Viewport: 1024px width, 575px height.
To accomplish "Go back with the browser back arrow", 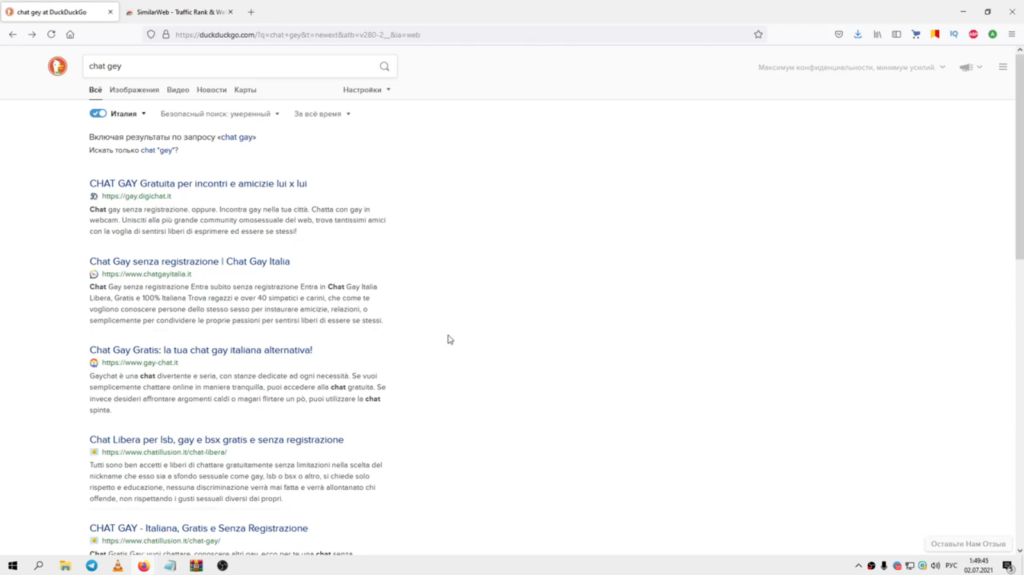I will (13, 35).
